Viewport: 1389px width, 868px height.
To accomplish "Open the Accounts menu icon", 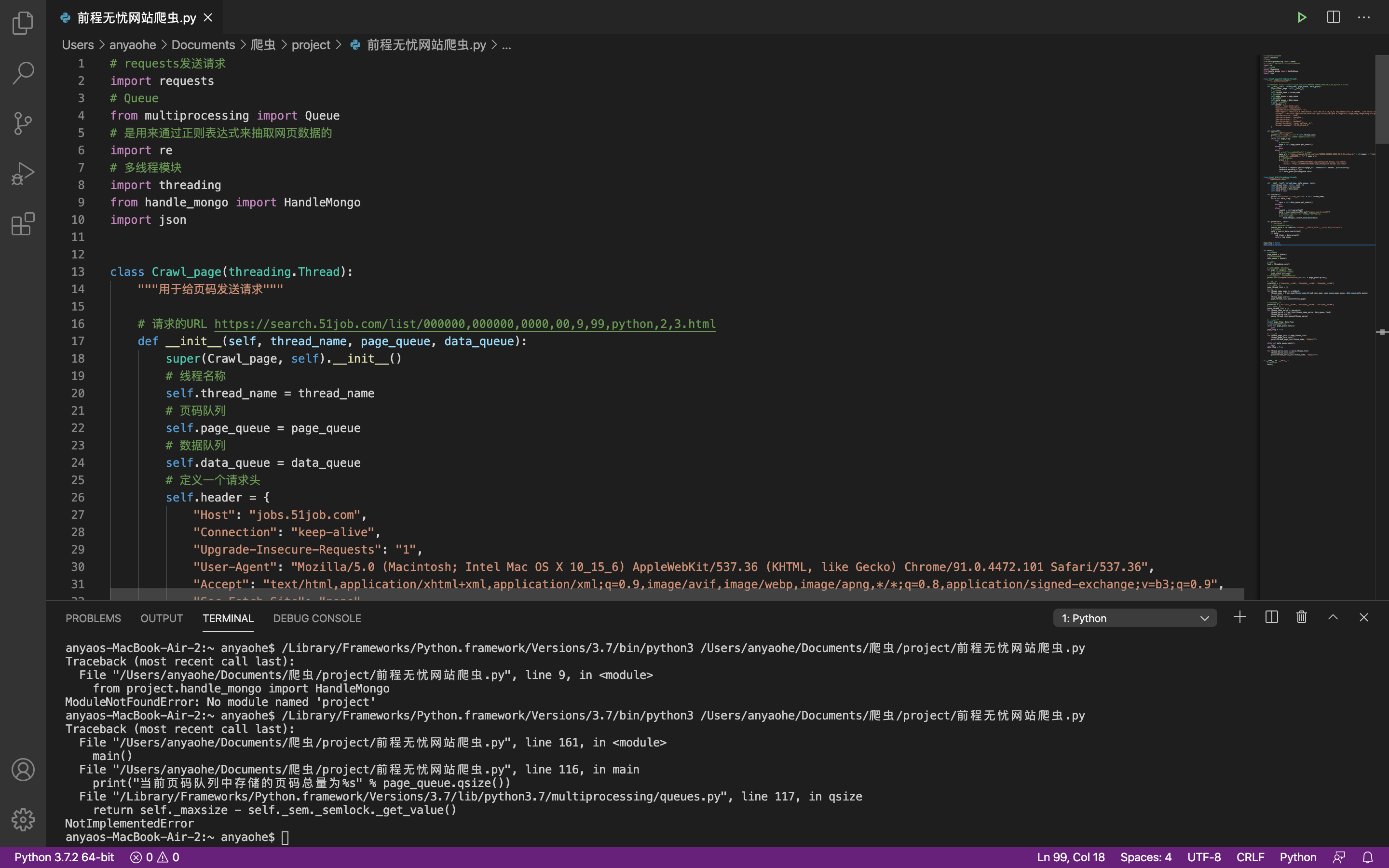I will (23, 769).
